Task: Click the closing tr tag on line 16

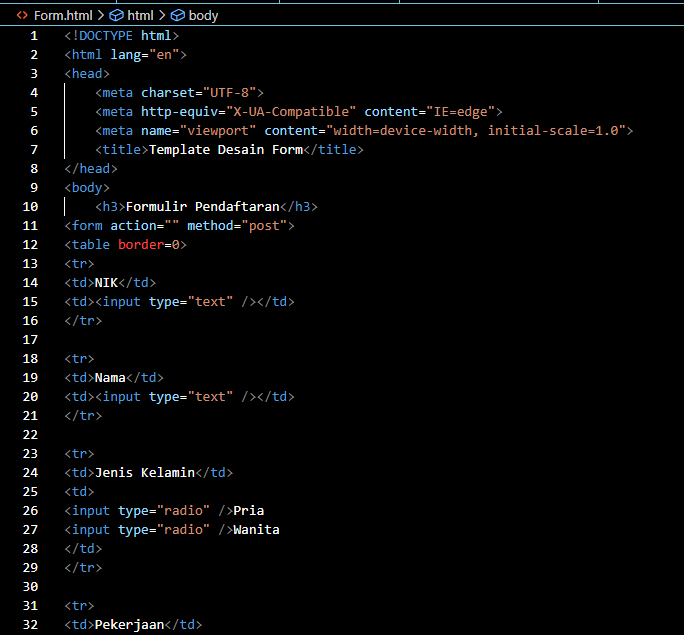Action: [83, 321]
